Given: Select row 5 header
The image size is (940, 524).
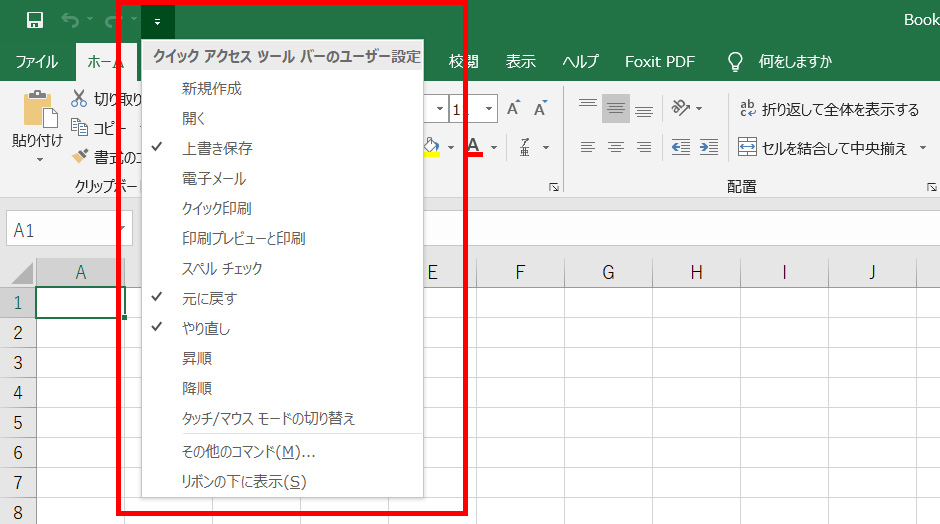Looking at the screenshot, I should [18, 423].
